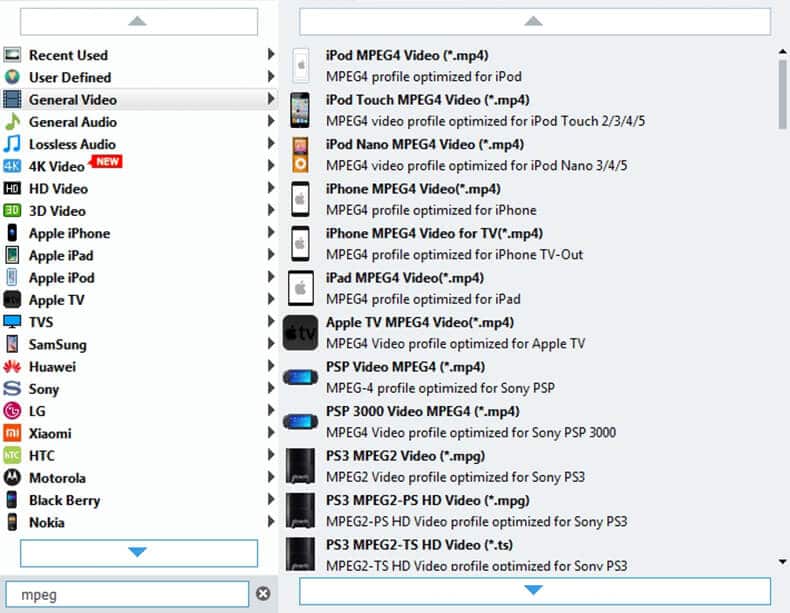The height and width of the screenshot is (613, 790).
Task: Expand the User Defined submenu arrow
Action: (271, 77)
